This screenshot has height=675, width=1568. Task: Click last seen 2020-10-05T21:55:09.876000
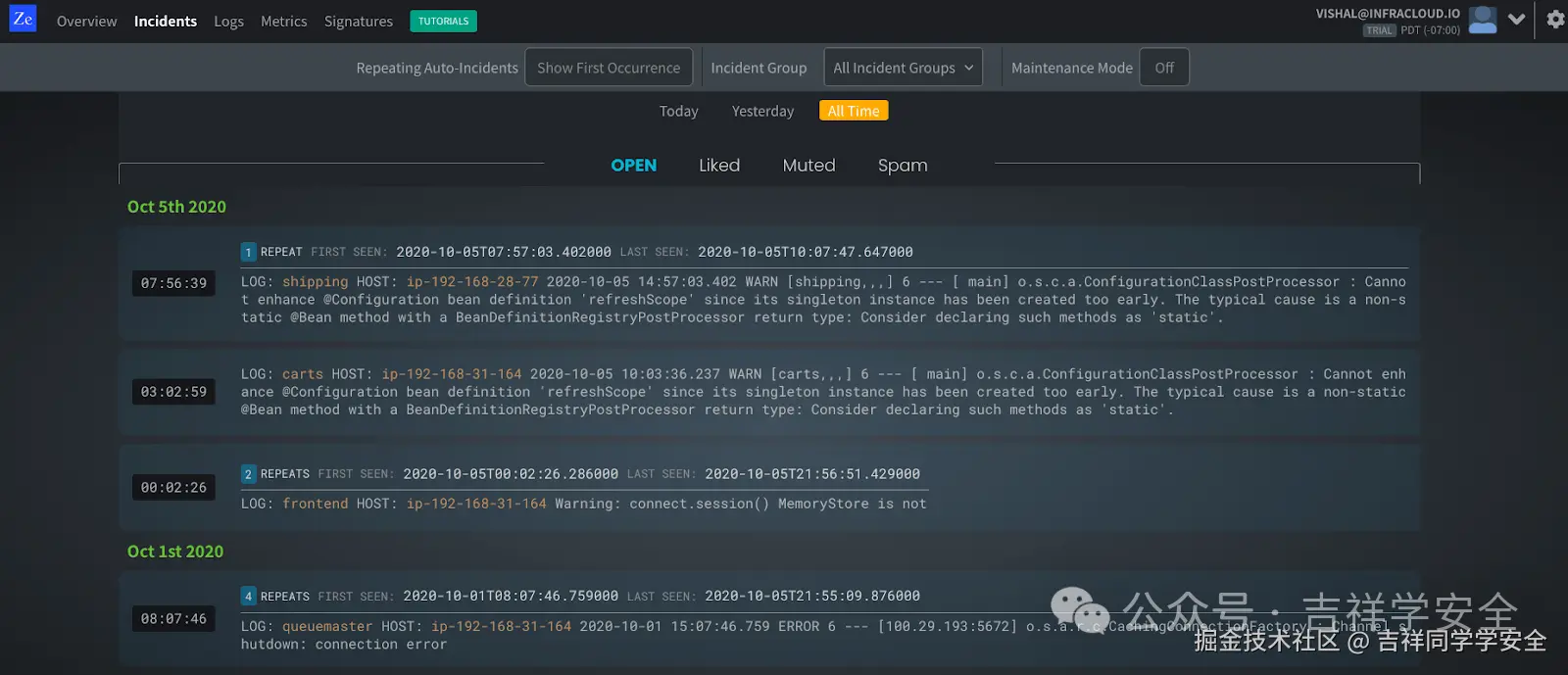pyautogui.click(x=812, y=596)
